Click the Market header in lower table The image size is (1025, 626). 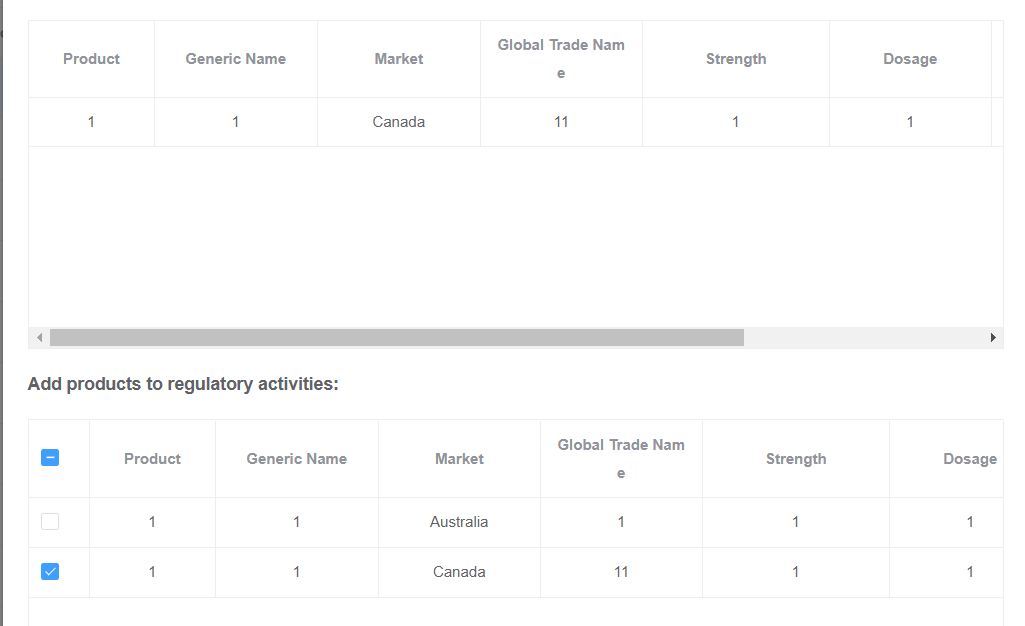pos(459,459)
